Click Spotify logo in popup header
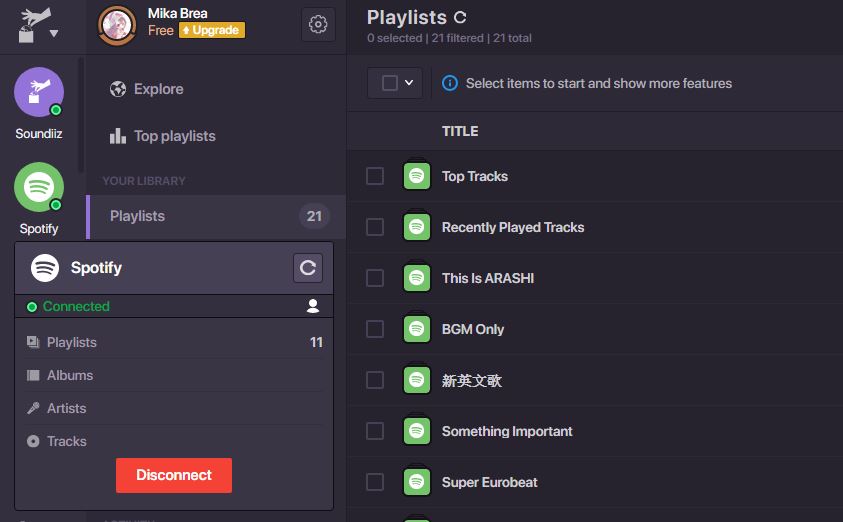This screenshot has height=522, width=843. tap(45, 268)
